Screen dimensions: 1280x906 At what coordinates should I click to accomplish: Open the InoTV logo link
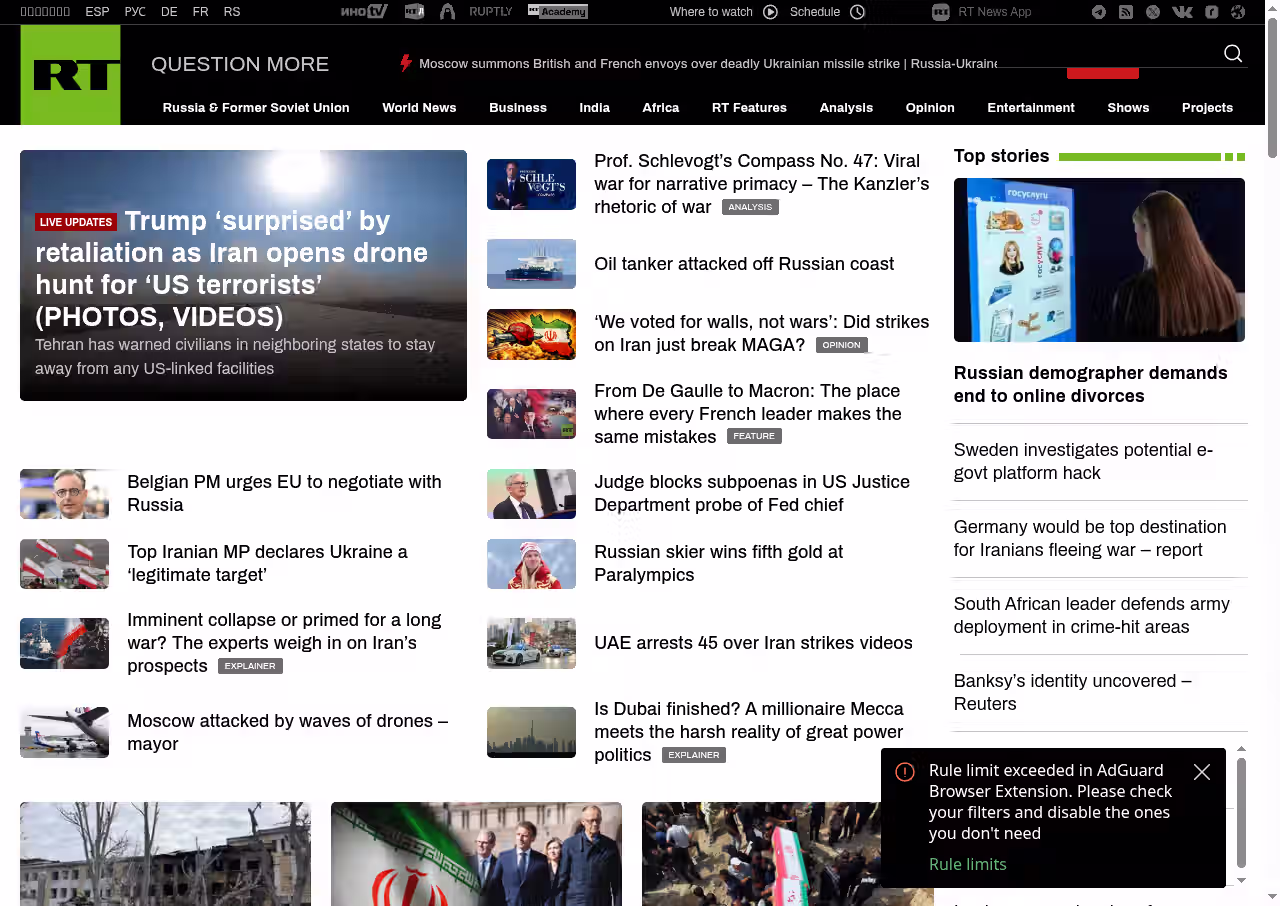click(364, 12)
